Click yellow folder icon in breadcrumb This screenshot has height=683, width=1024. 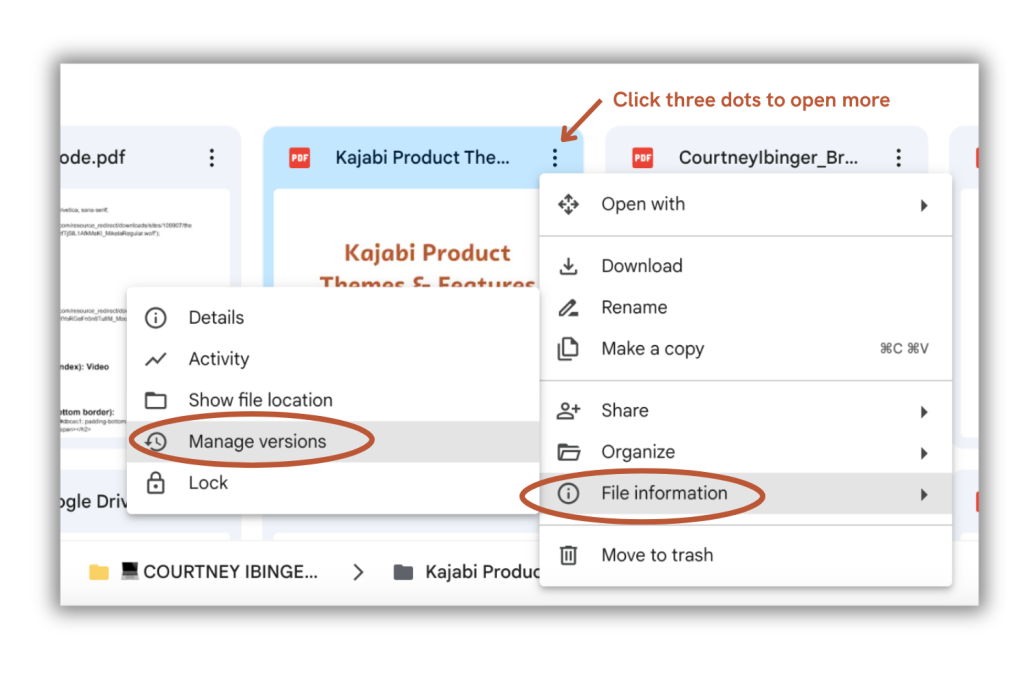point(99,573)
